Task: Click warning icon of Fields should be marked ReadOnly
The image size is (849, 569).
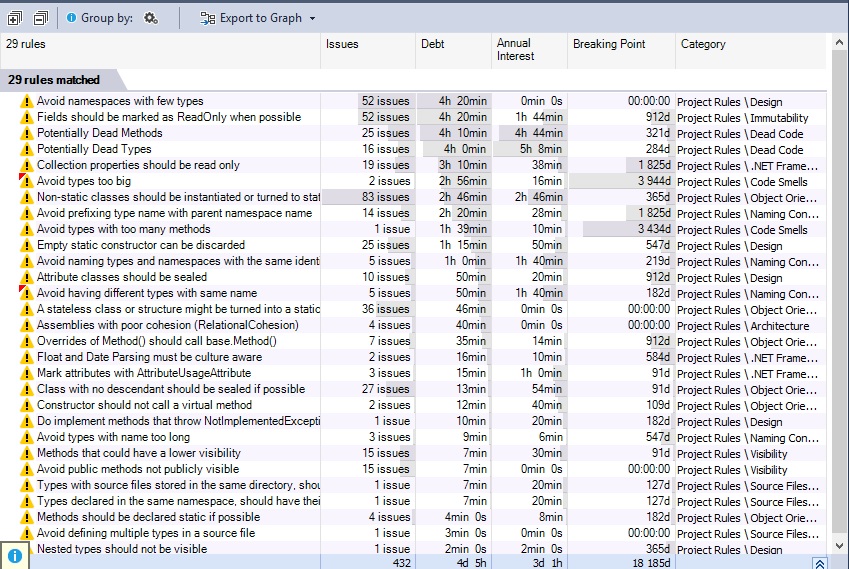Action: (x=26, y=117)
